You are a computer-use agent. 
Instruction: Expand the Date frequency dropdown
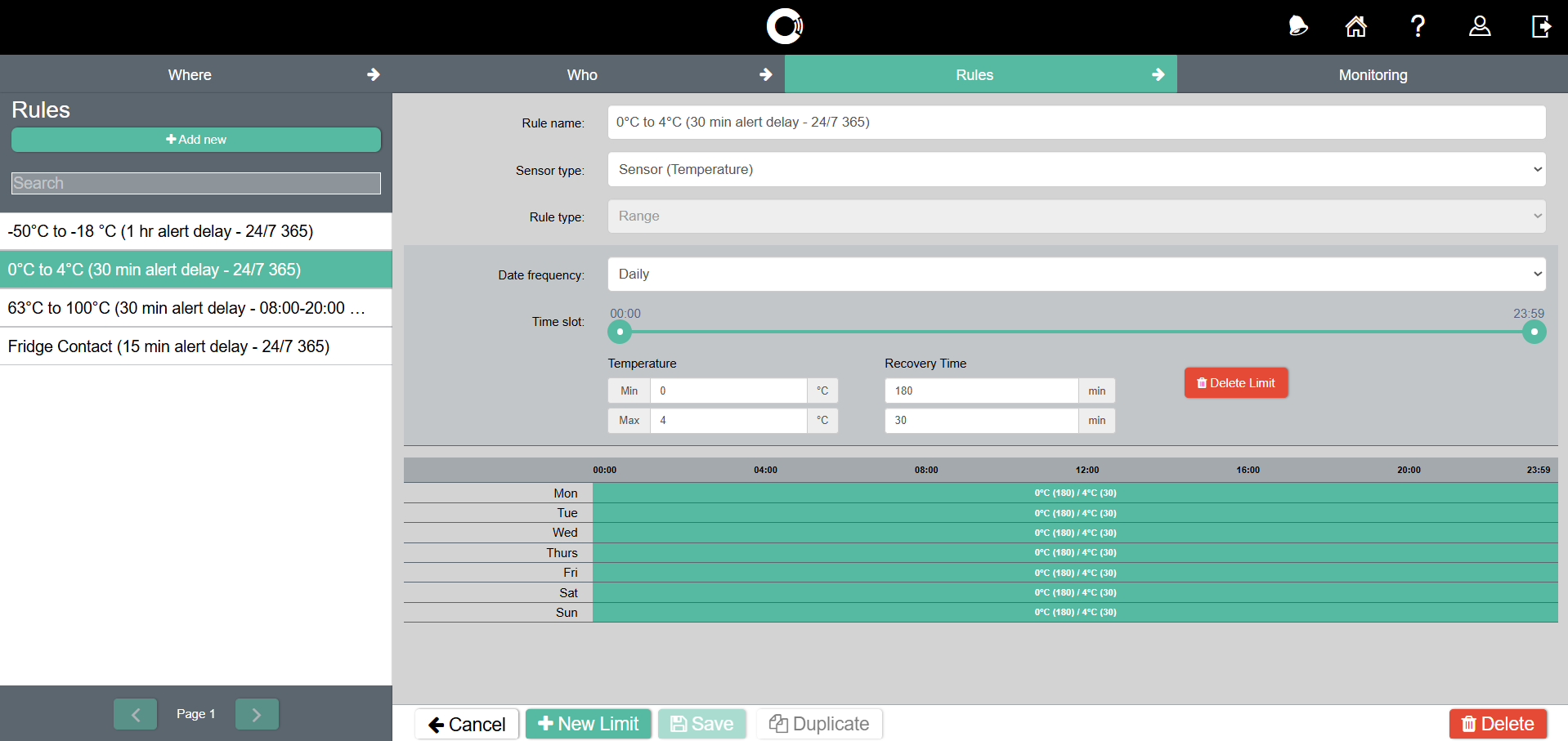[x=1076, y=275]
